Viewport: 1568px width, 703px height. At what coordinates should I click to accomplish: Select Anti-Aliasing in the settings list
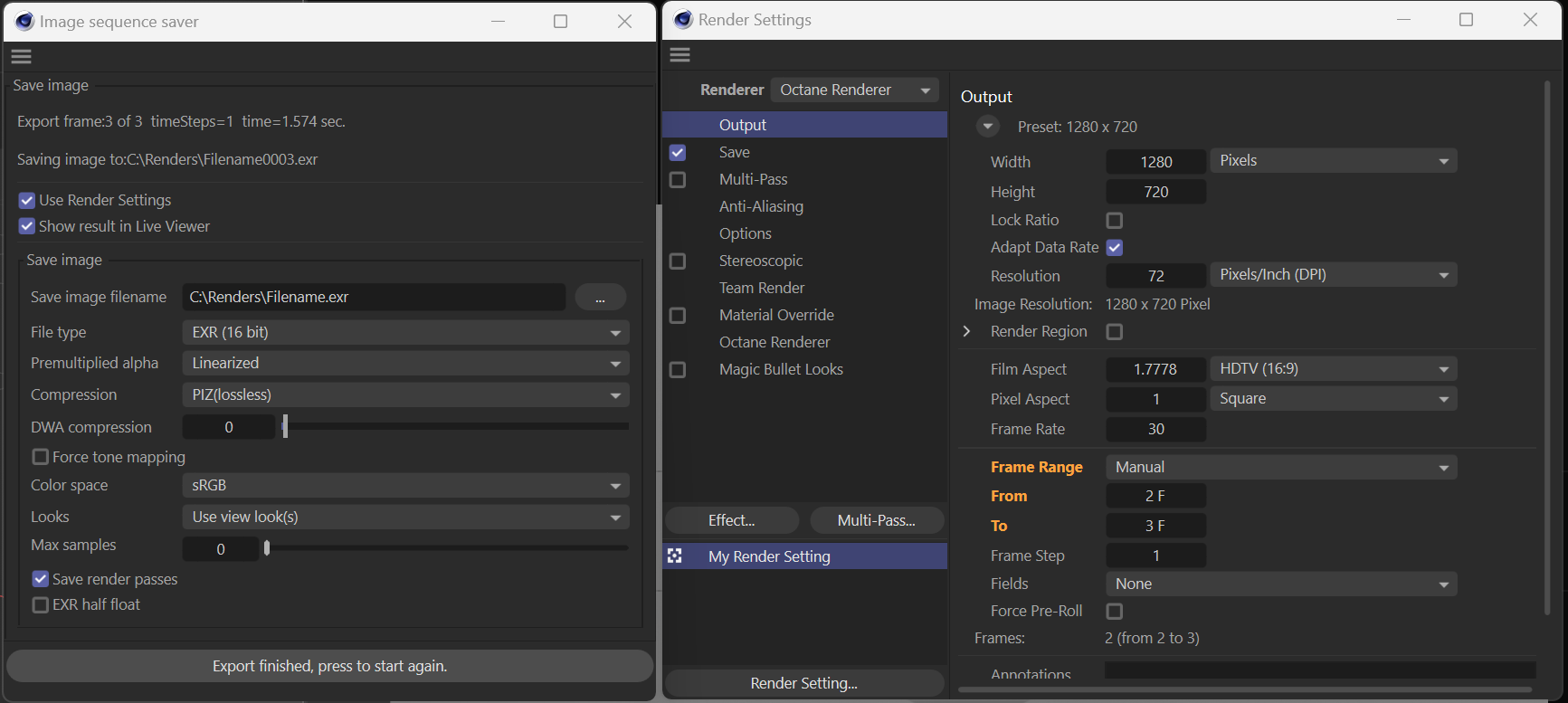761,206
